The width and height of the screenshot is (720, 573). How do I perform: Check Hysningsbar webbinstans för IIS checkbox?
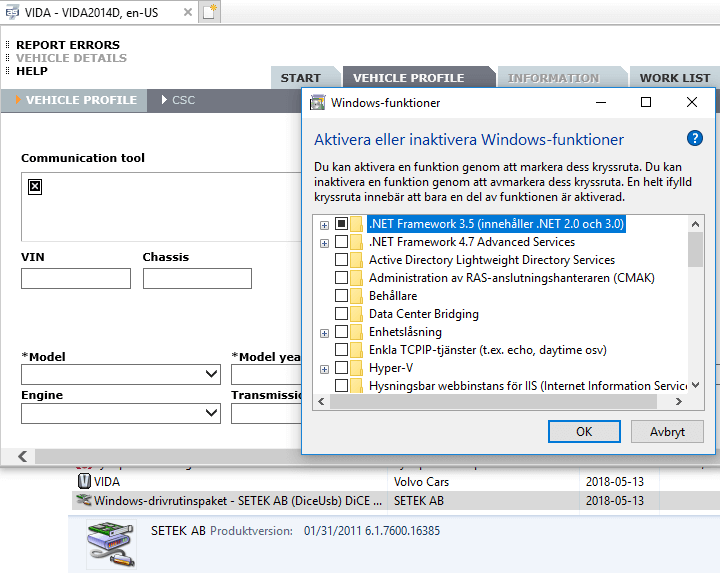click(x=341, y=385)
